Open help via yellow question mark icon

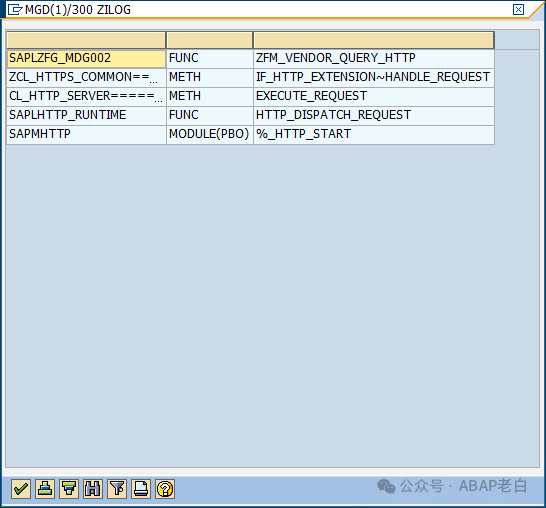165,489
